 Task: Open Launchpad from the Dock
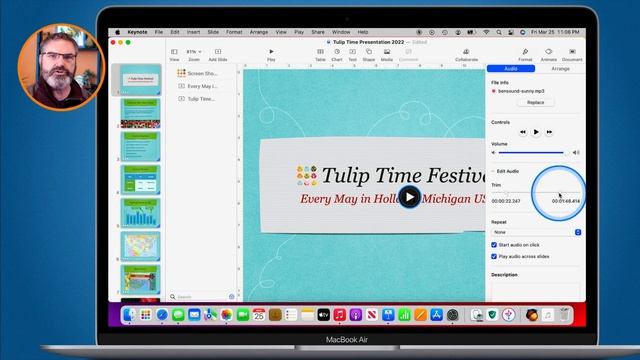(x=146, y=315)
